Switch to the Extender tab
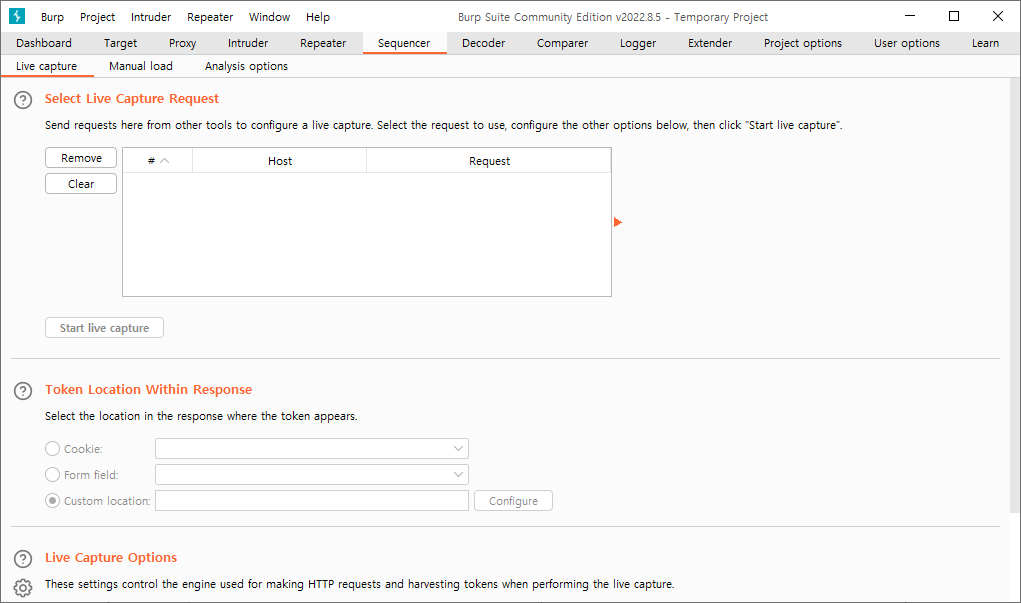 coord(710,43)
